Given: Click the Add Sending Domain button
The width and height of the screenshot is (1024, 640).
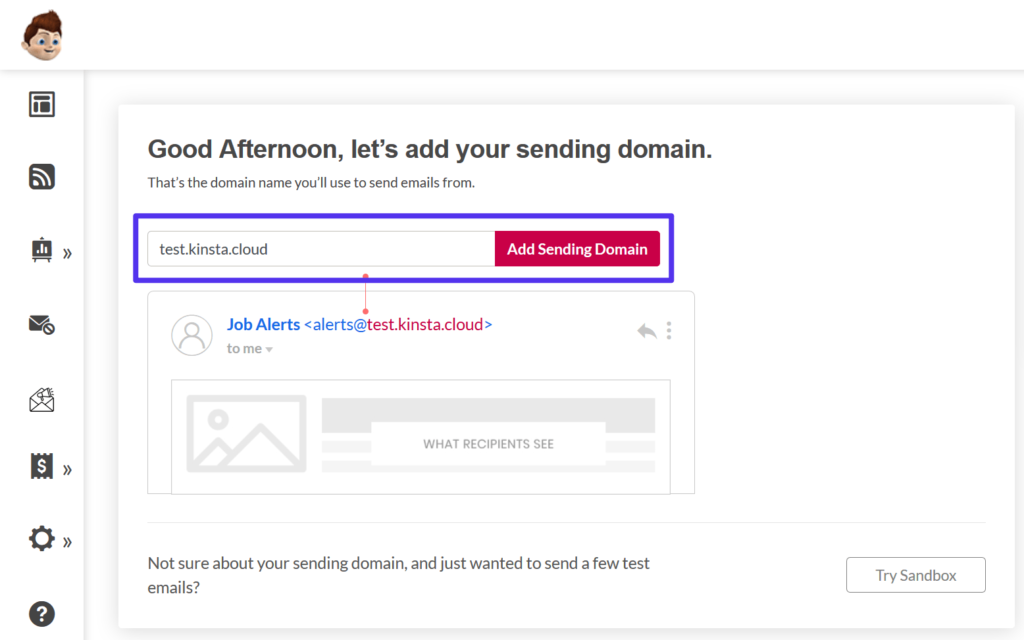Looking at the screenshot, I should [577, 248].
